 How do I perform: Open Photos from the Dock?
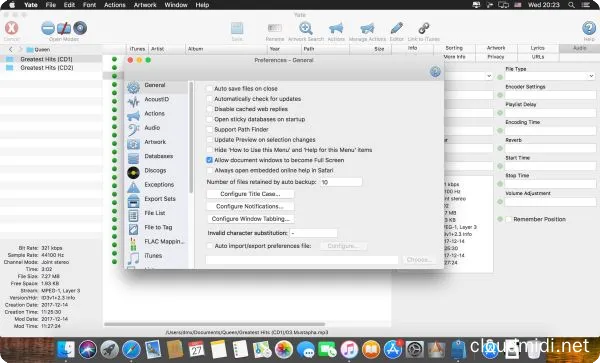pos(284,349)
